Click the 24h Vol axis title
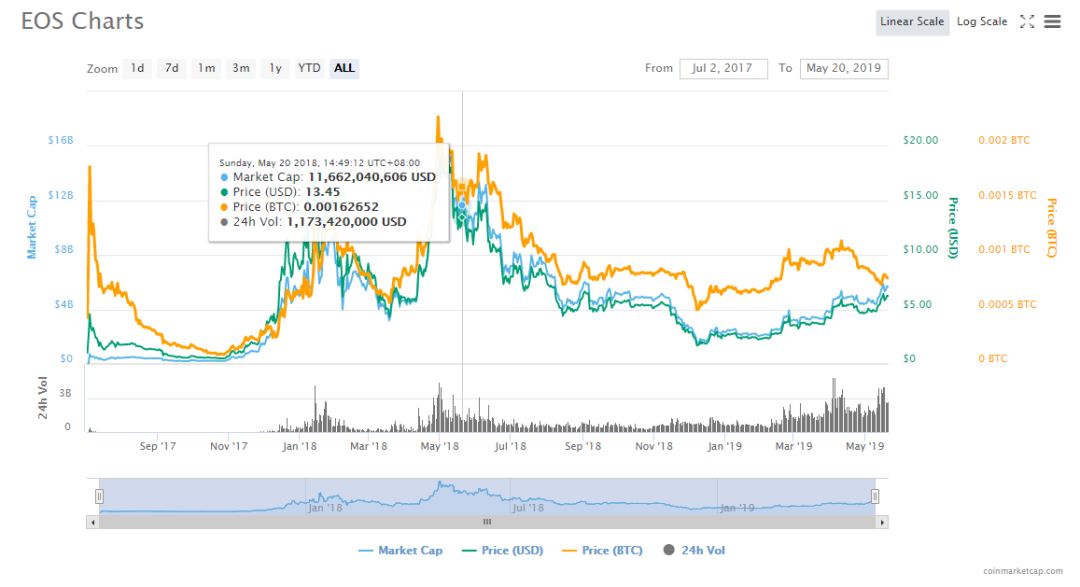 click(43, 398)
